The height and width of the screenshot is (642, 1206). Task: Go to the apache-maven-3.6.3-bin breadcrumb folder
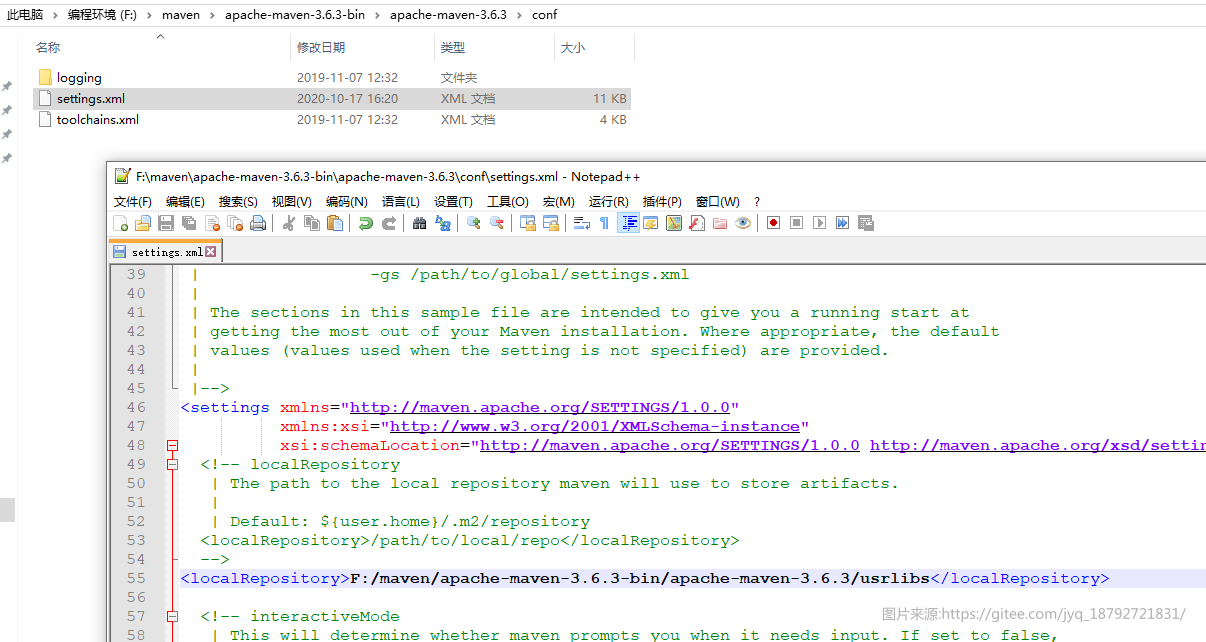tap(294, 15)
